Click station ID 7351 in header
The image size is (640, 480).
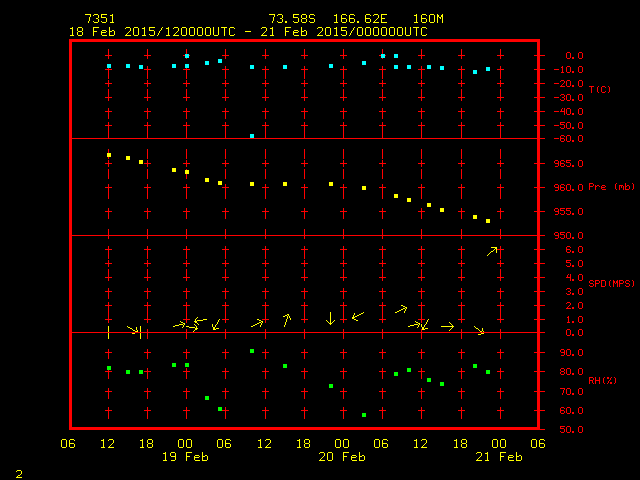(99, 19)
